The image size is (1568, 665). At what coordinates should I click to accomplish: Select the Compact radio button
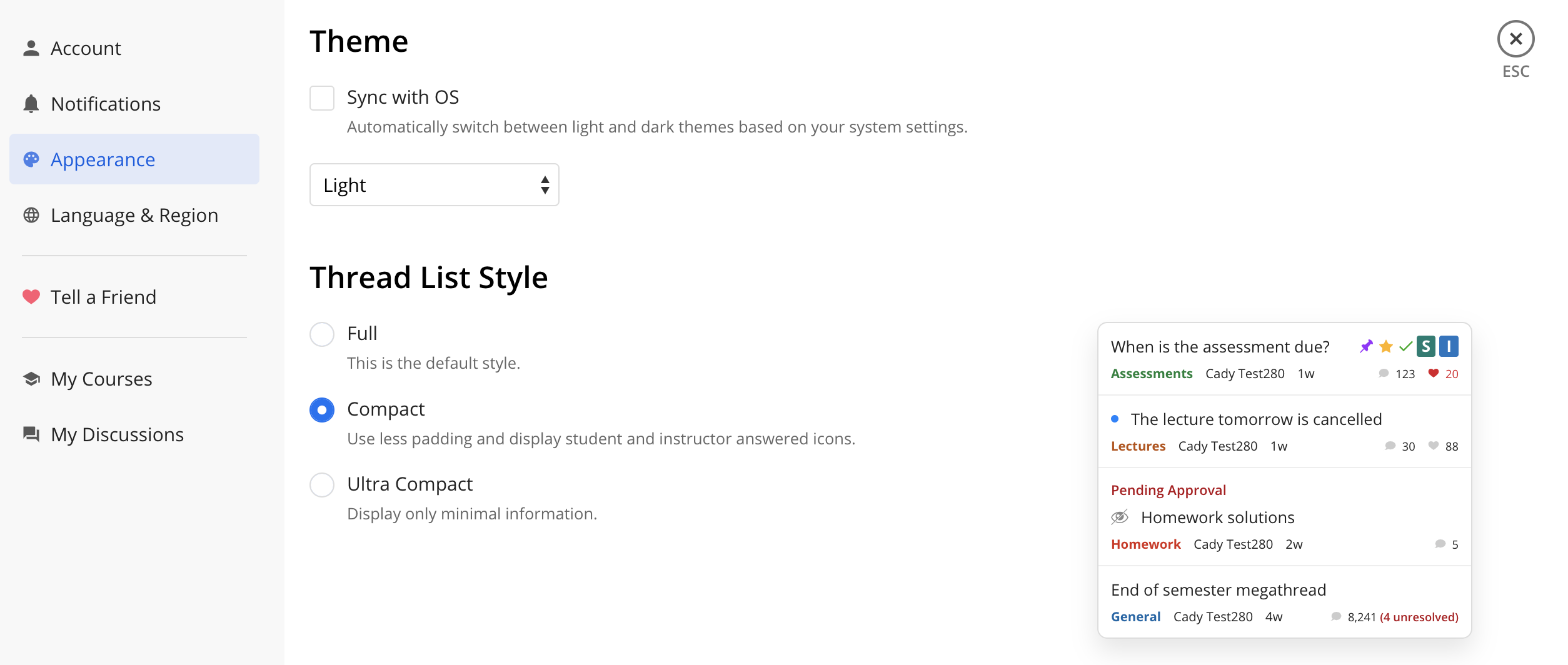click(322, 410)
